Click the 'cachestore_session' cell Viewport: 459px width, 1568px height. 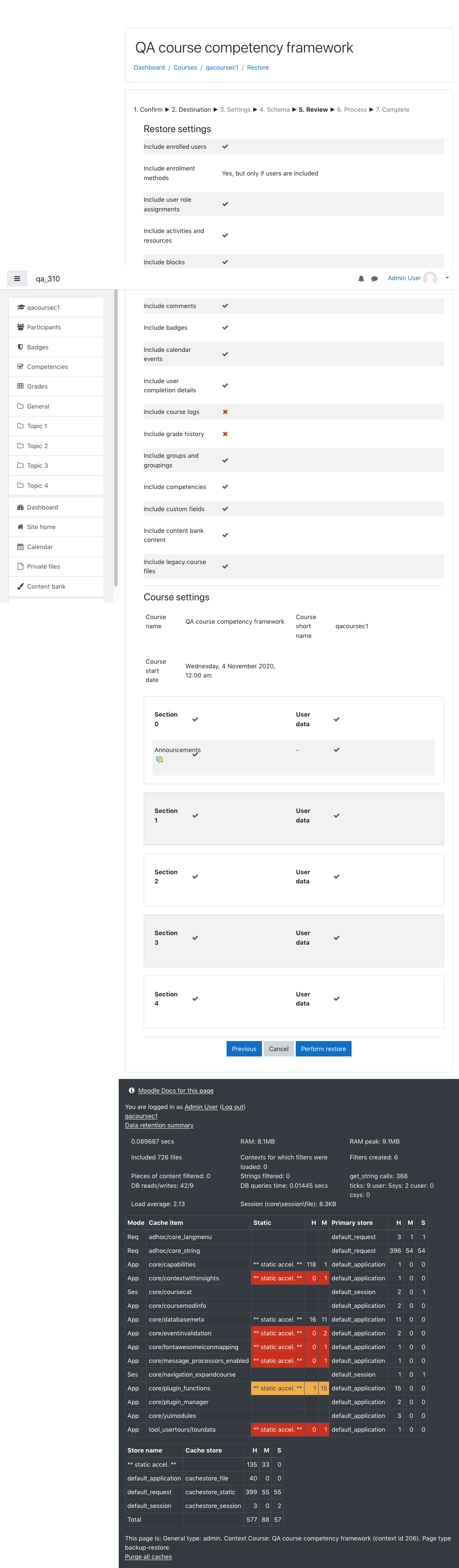213,1505
